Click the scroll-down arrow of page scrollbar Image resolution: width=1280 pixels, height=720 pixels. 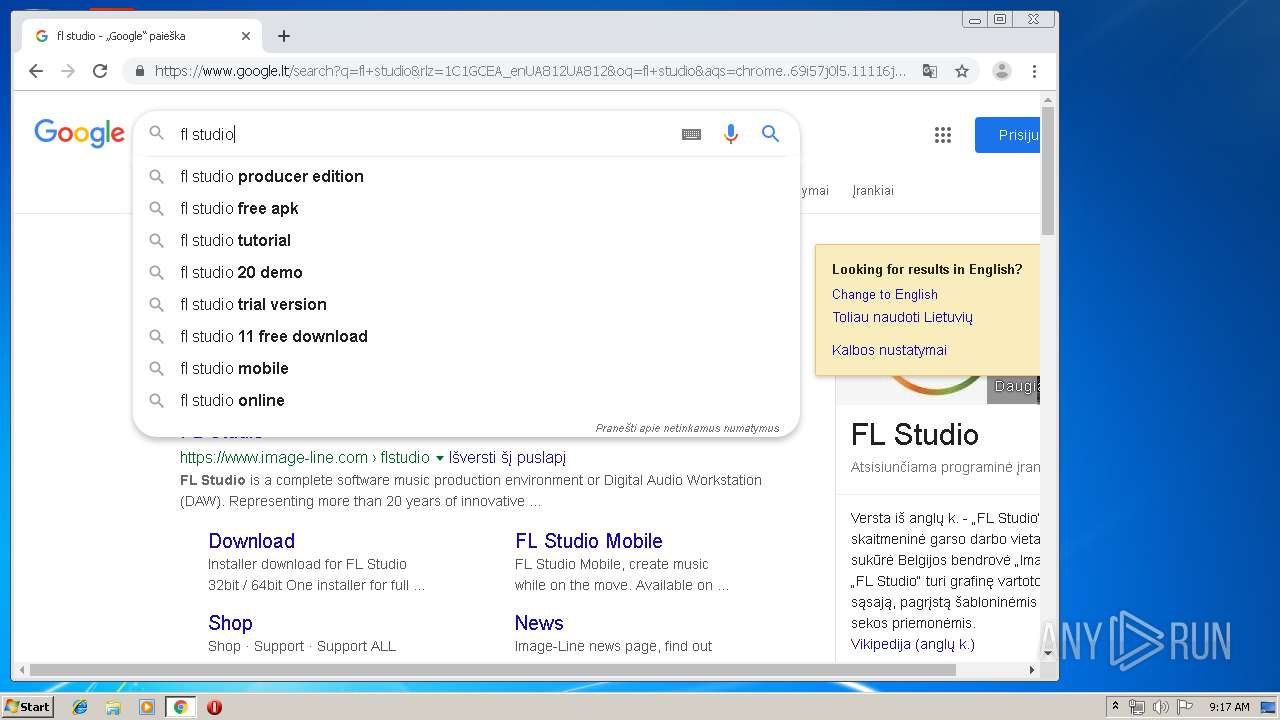(1048, 653)
